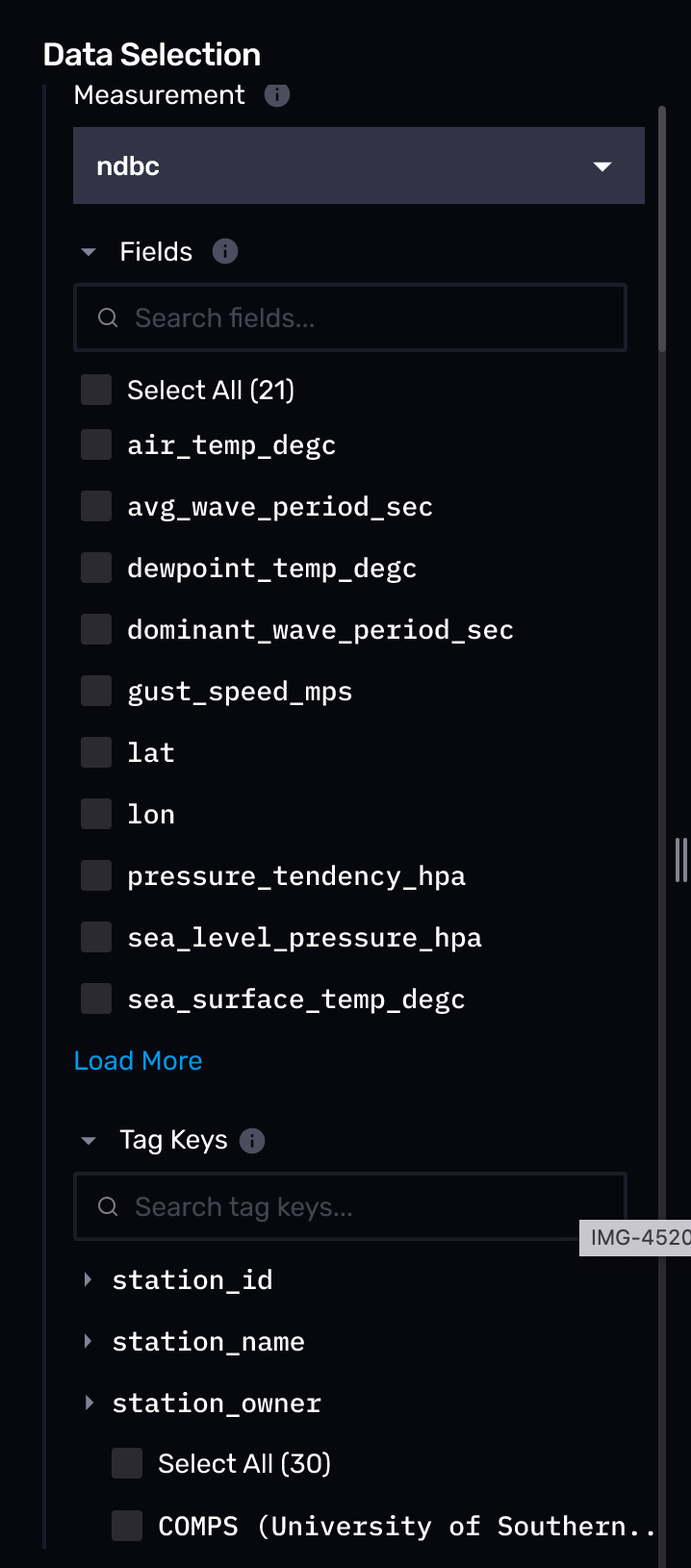Enable the air_temp_degc field

[x=95, y=443]
